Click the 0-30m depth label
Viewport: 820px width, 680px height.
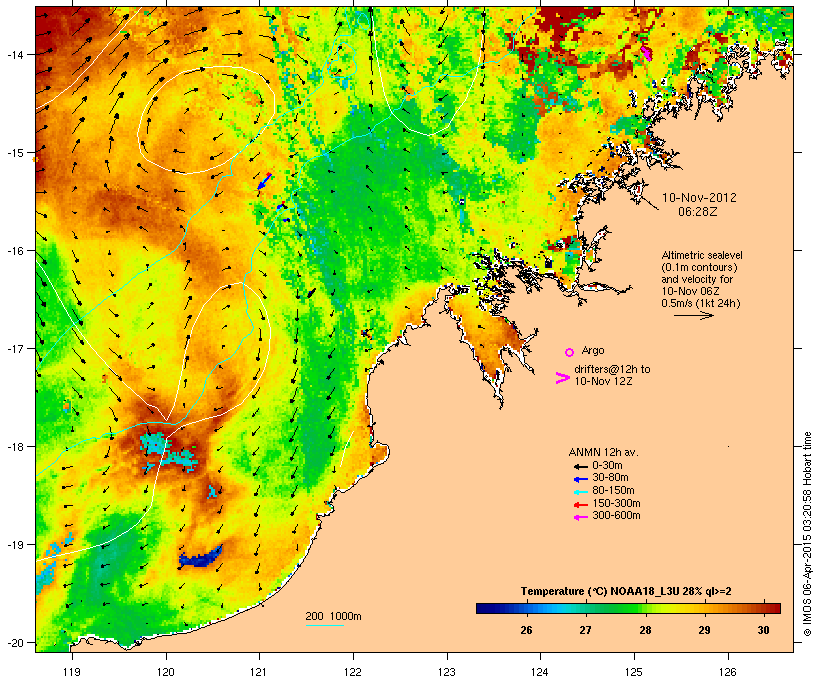click(x=607, y=466)
